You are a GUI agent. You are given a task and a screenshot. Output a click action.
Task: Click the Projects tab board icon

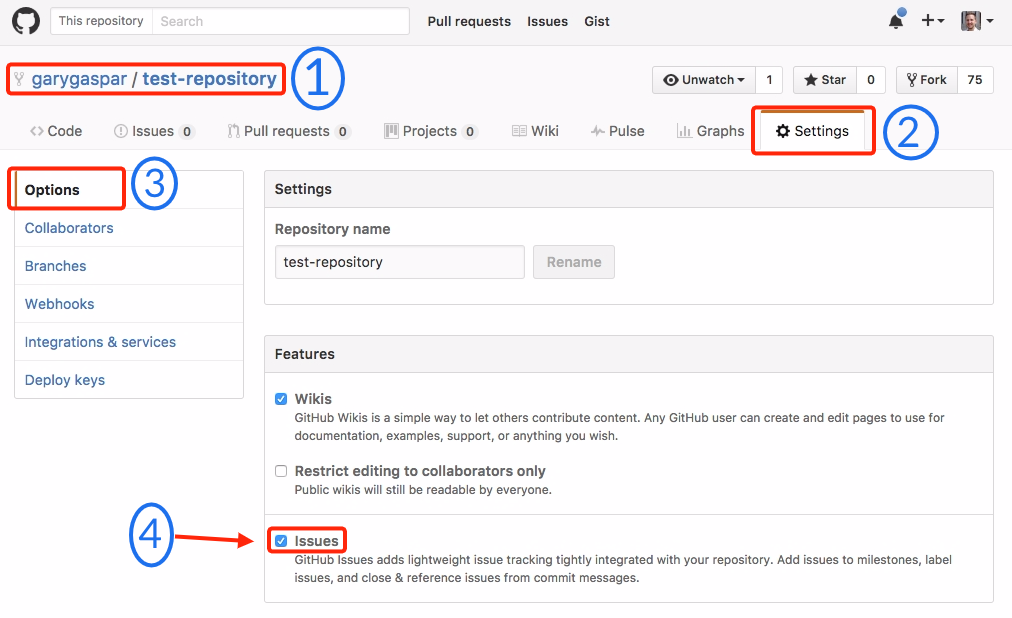[x=391, y=131]
